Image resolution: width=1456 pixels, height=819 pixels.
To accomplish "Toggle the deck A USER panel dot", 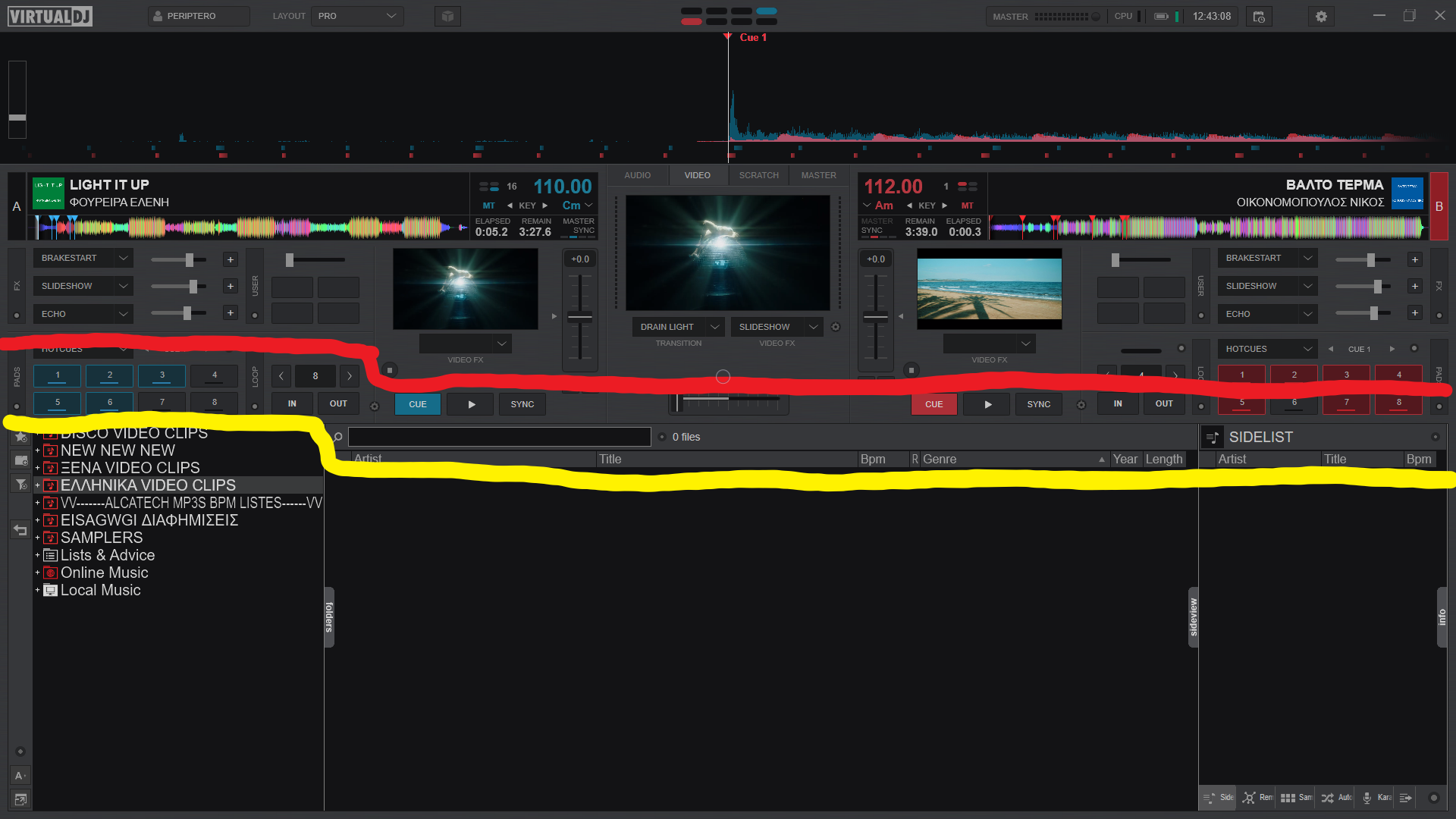I will [255, 315].
